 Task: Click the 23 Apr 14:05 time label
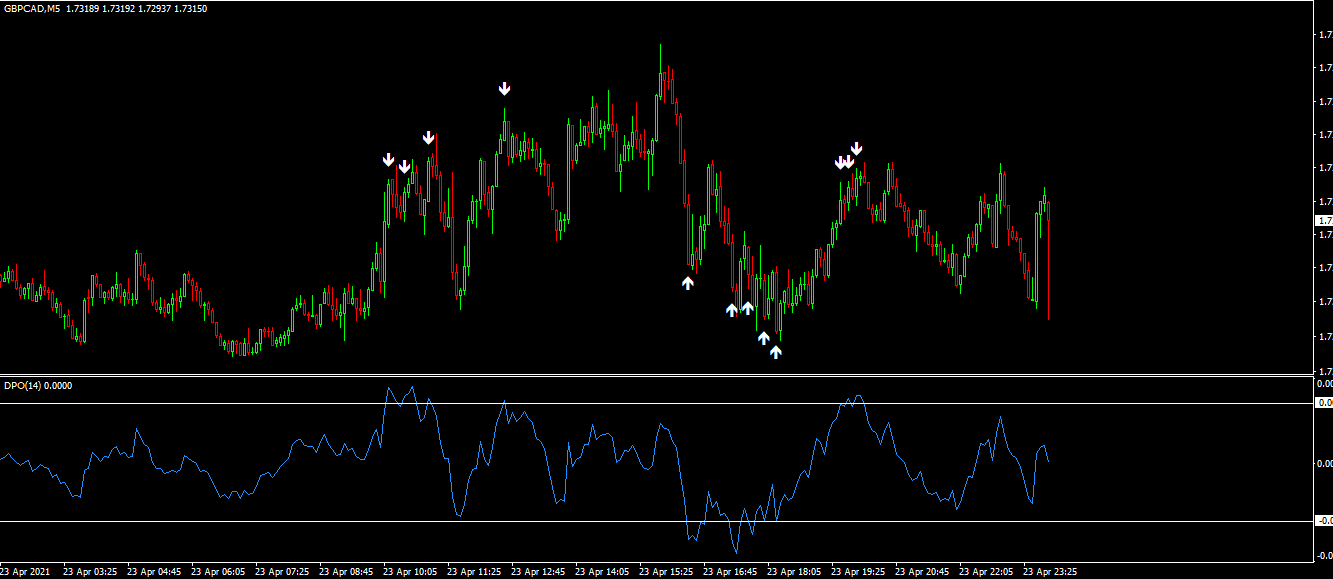click(602, 573)
